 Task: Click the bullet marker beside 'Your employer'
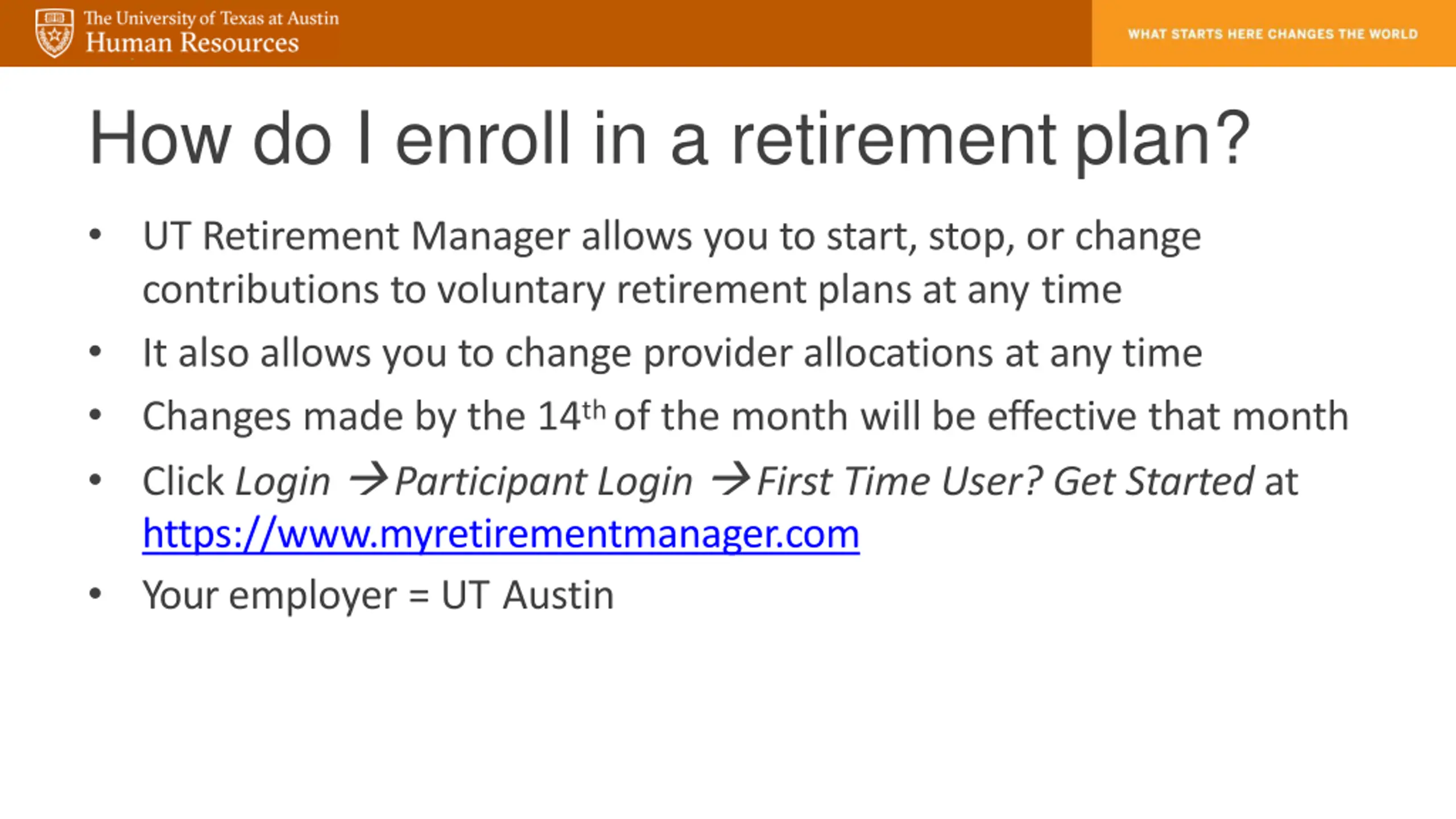click(95, 594)
